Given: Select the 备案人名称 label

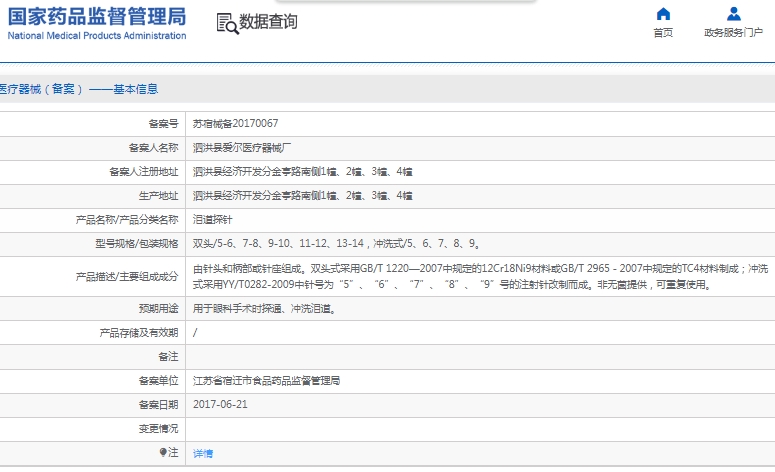Looking at the screenshot, I should click(153, 148).
